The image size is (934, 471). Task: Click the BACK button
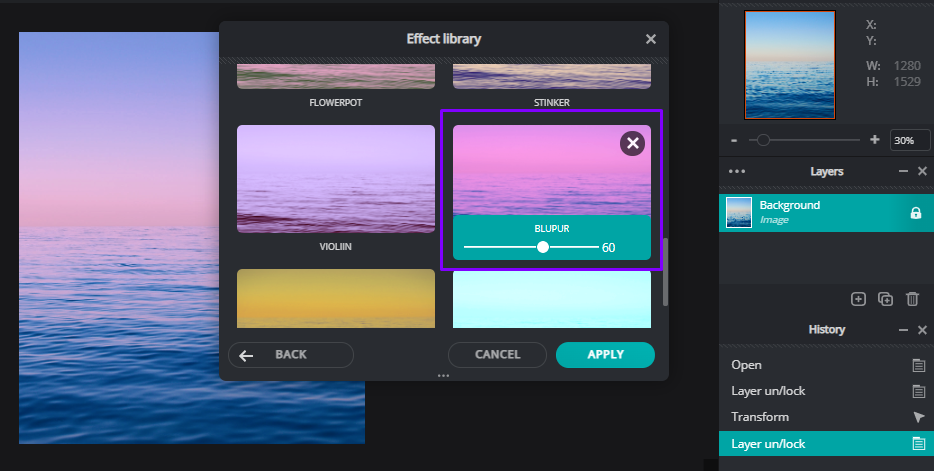(x=291, y=355)
